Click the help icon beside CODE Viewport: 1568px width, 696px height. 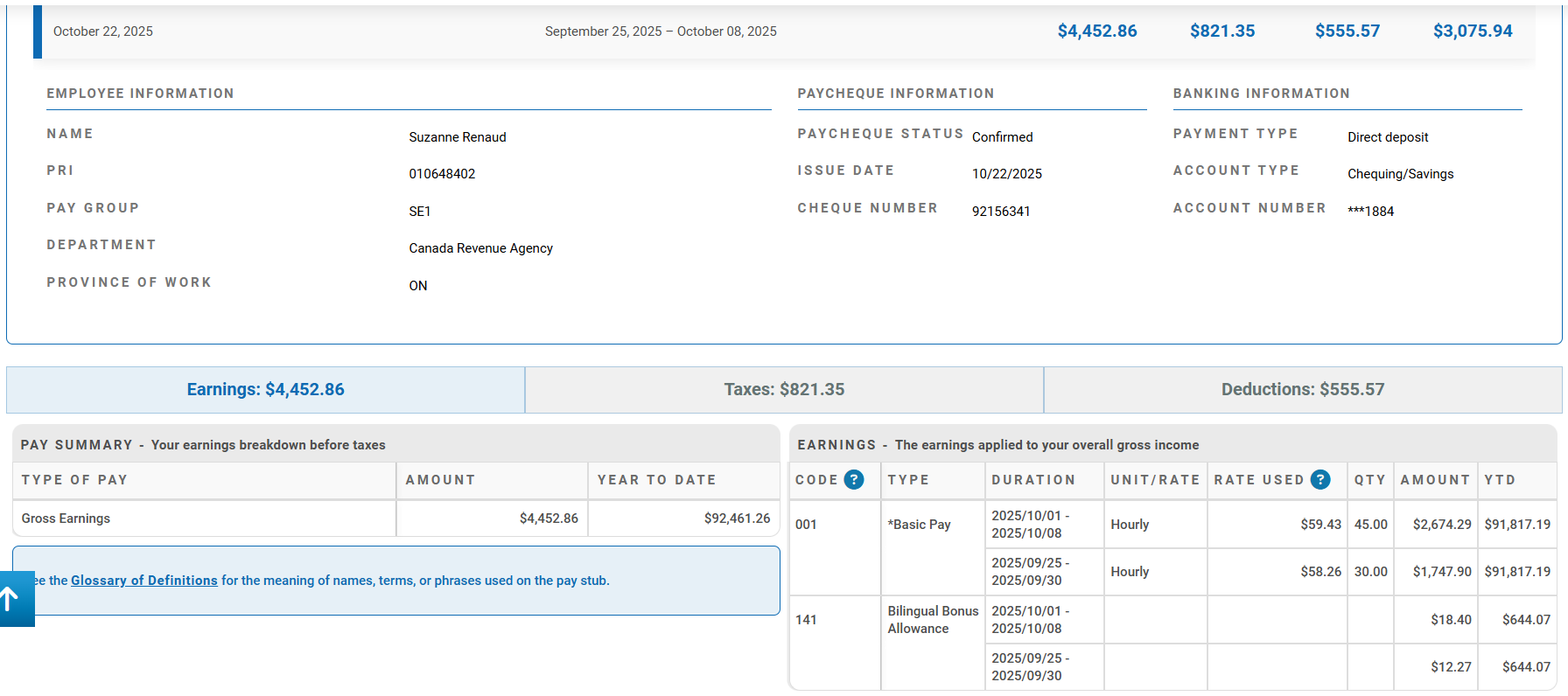854,480
